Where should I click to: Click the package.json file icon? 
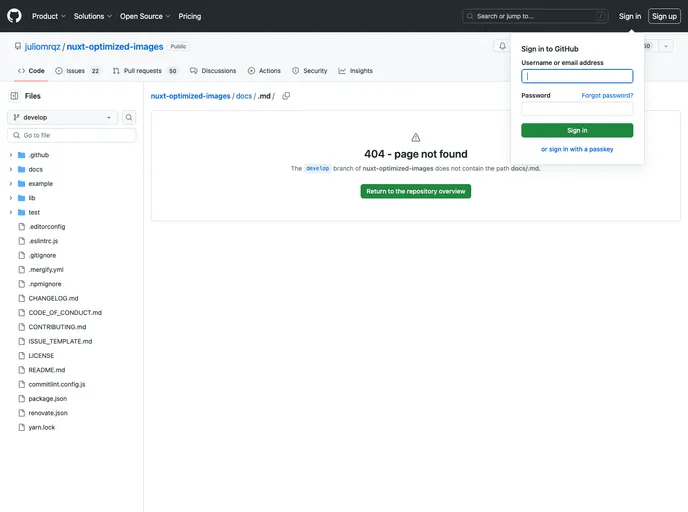coord(21,398)
